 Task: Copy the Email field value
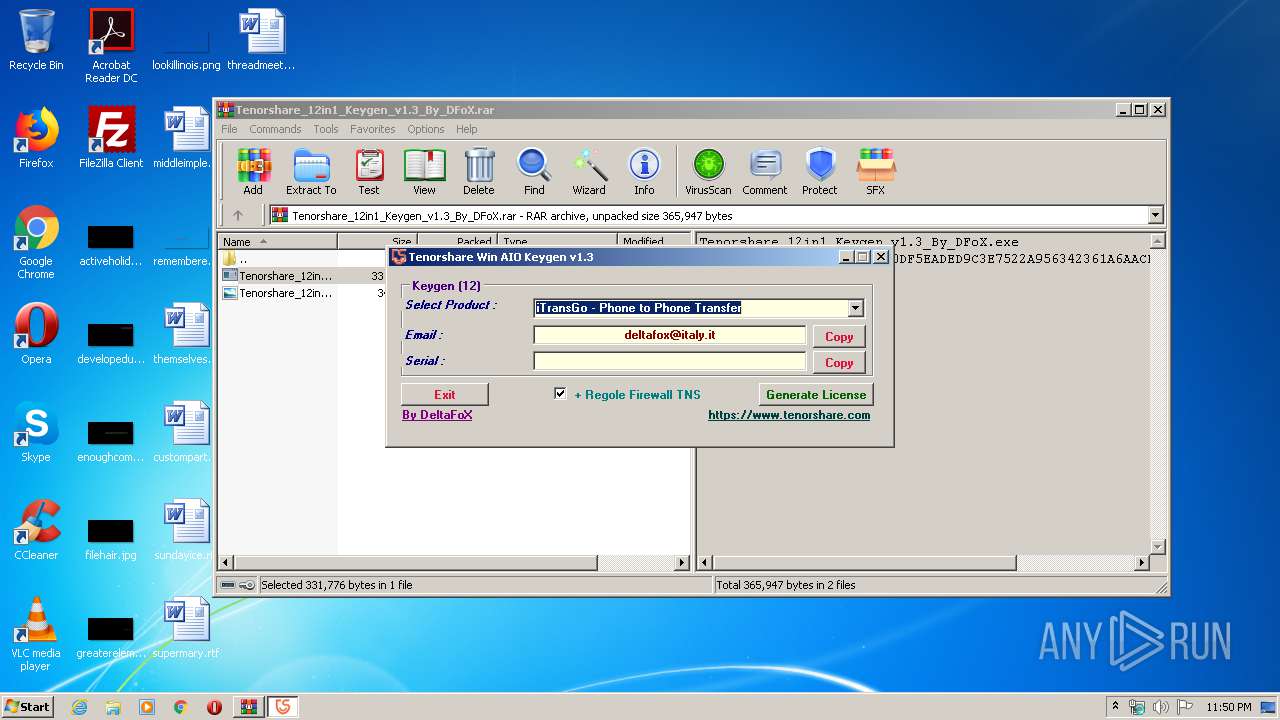click(839, 337)
